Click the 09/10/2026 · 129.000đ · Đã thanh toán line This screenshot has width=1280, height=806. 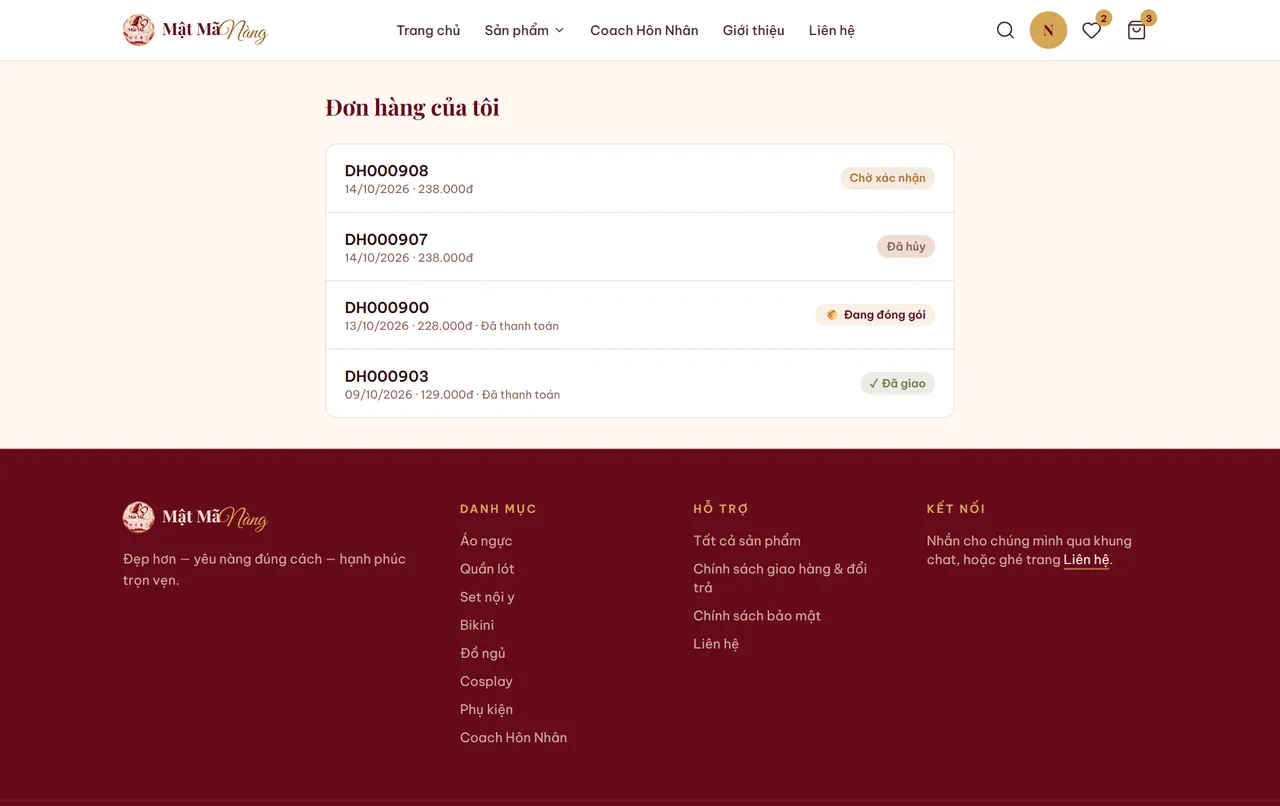(x=452, y=395)
